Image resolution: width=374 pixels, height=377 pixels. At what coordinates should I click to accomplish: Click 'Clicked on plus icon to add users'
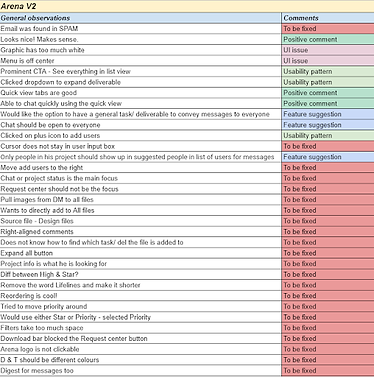(140, 135)
